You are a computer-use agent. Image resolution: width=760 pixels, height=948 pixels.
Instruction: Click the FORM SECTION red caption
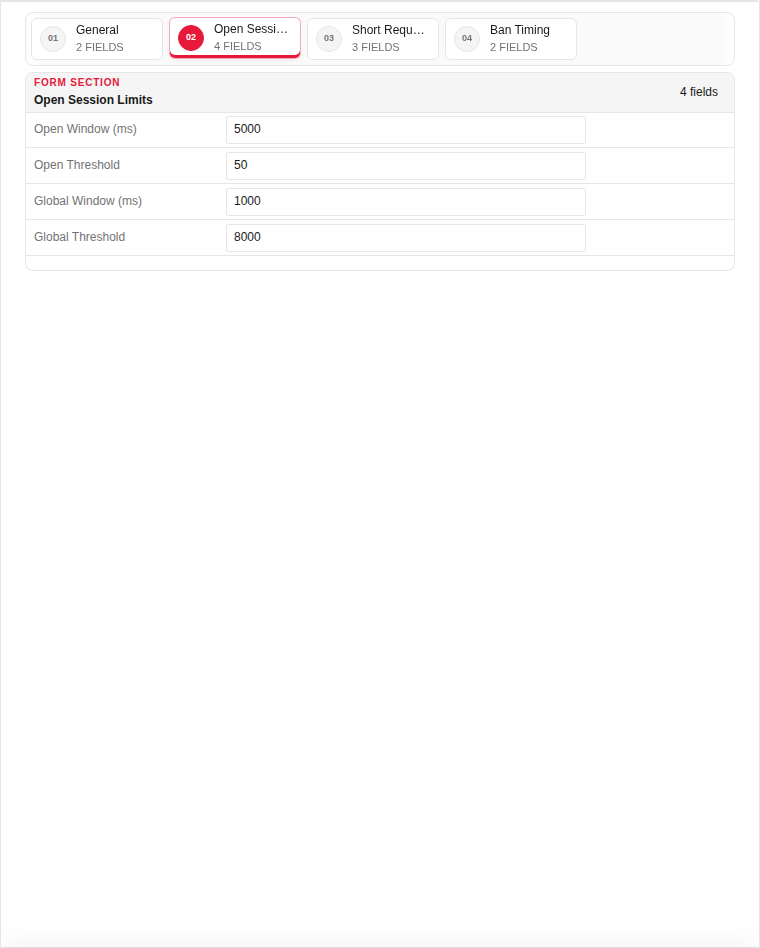[77, 82]
